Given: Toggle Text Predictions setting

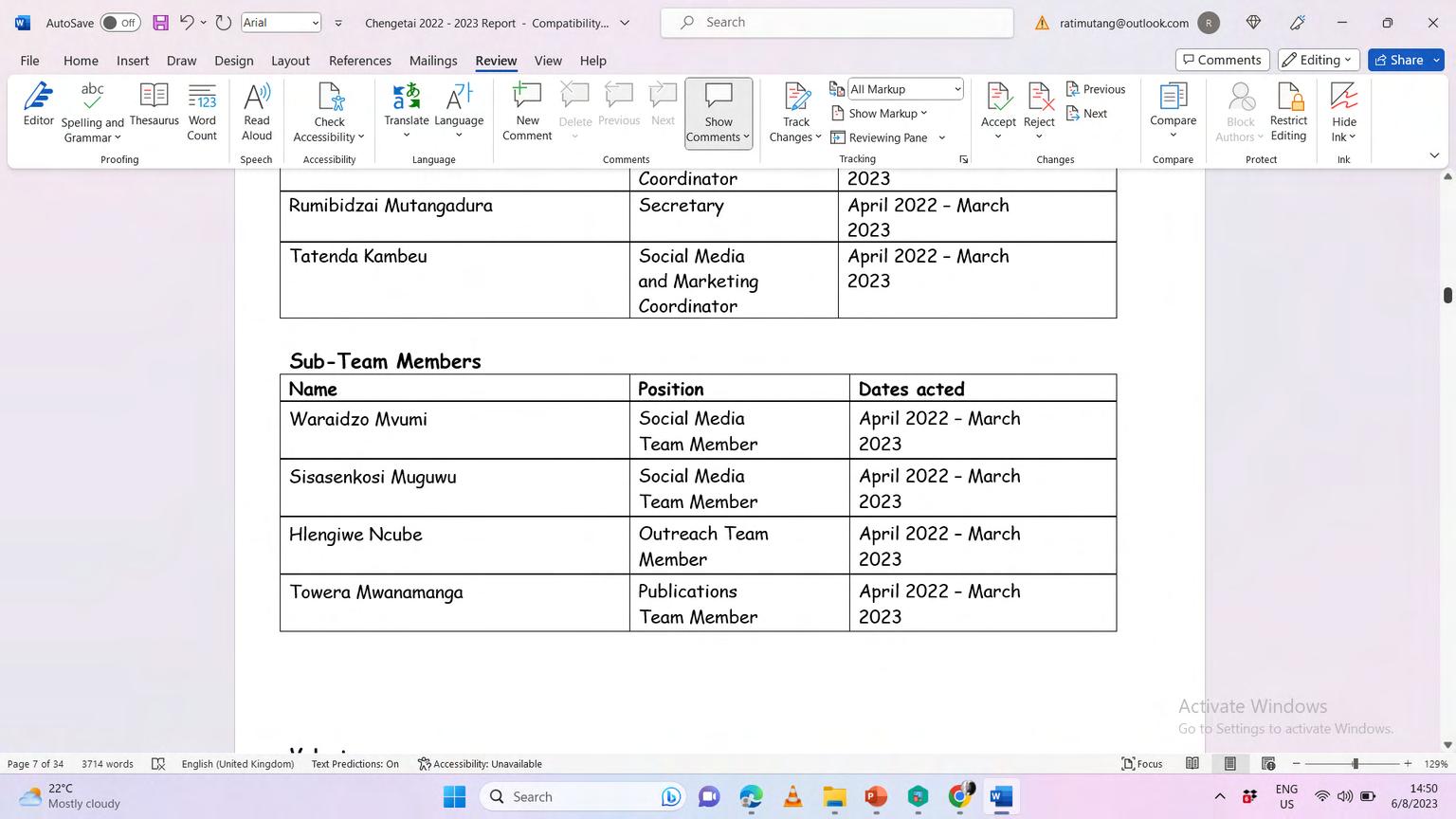Looking at the screenshot, I should tap(355, 764).
